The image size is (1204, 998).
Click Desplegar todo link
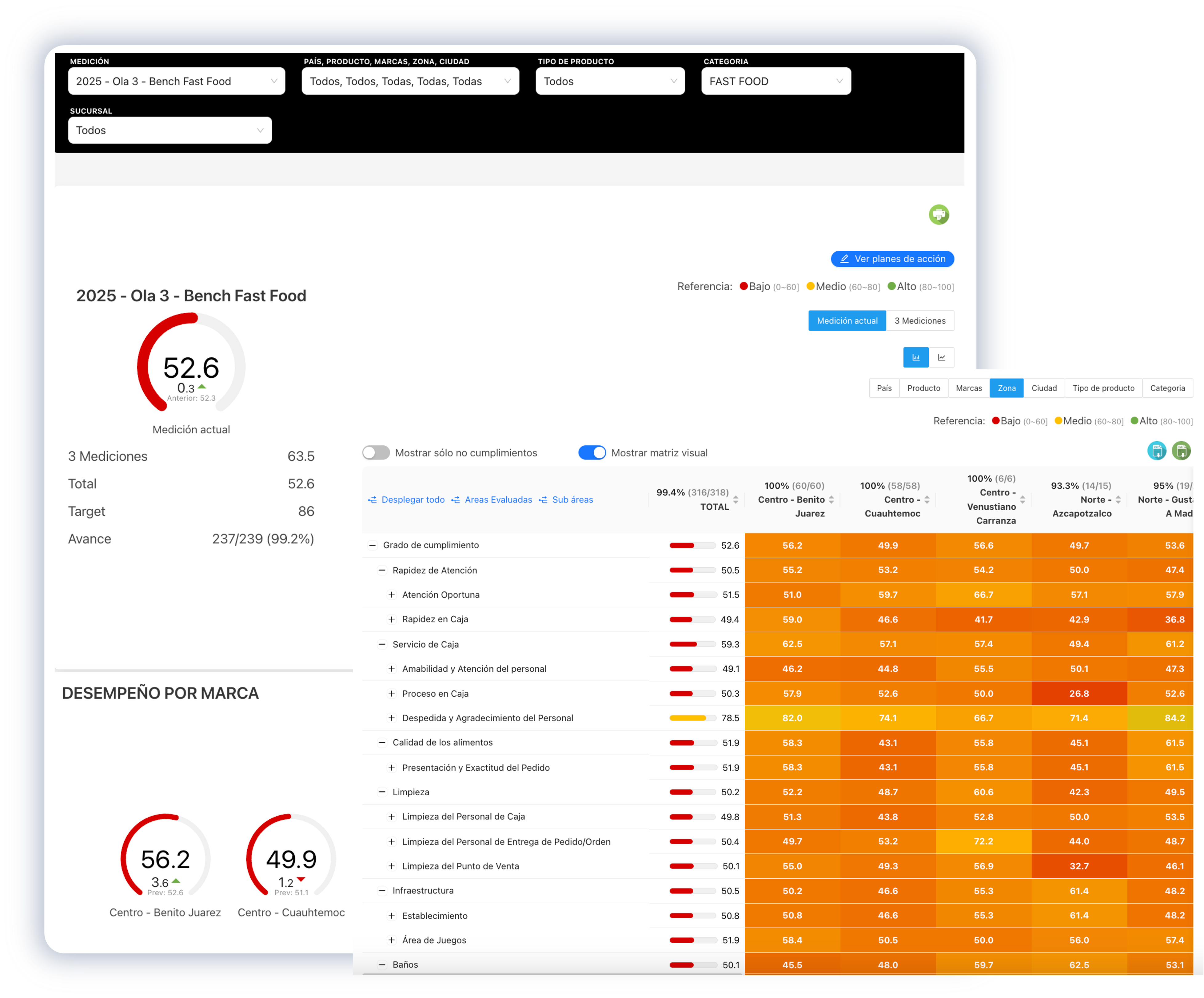[x=406, y=500]
